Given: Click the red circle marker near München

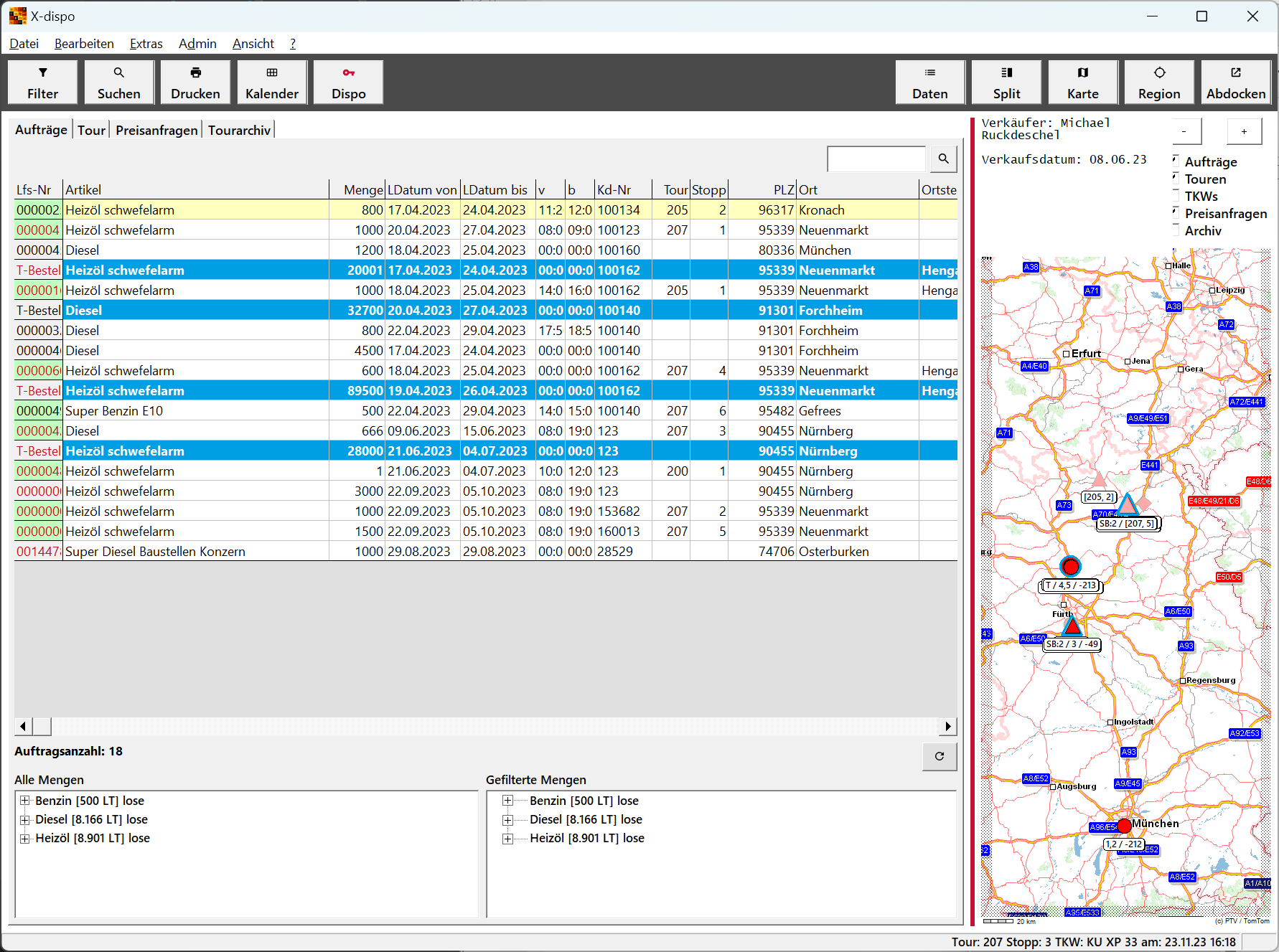Looking at the screenshot, I should (1125, 826).
